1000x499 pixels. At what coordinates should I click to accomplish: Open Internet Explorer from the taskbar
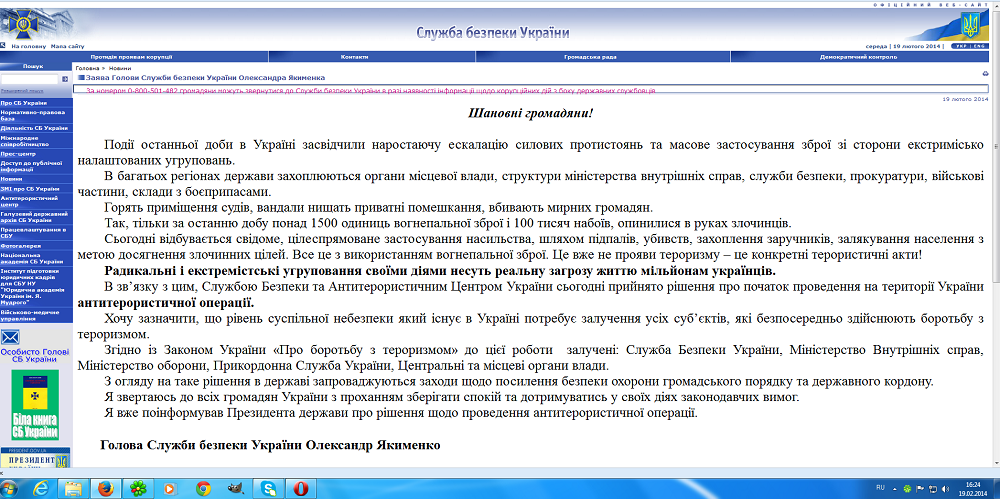[x=42, y=488]
